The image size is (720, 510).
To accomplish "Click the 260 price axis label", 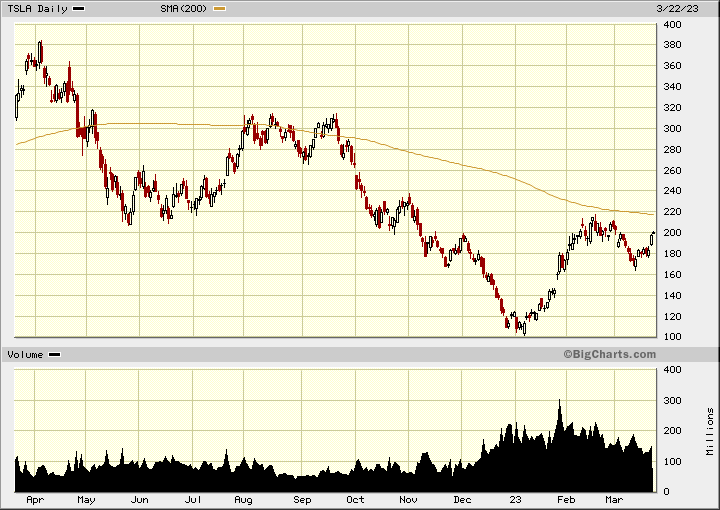I will pyautogui.click(x=672, y=171).
